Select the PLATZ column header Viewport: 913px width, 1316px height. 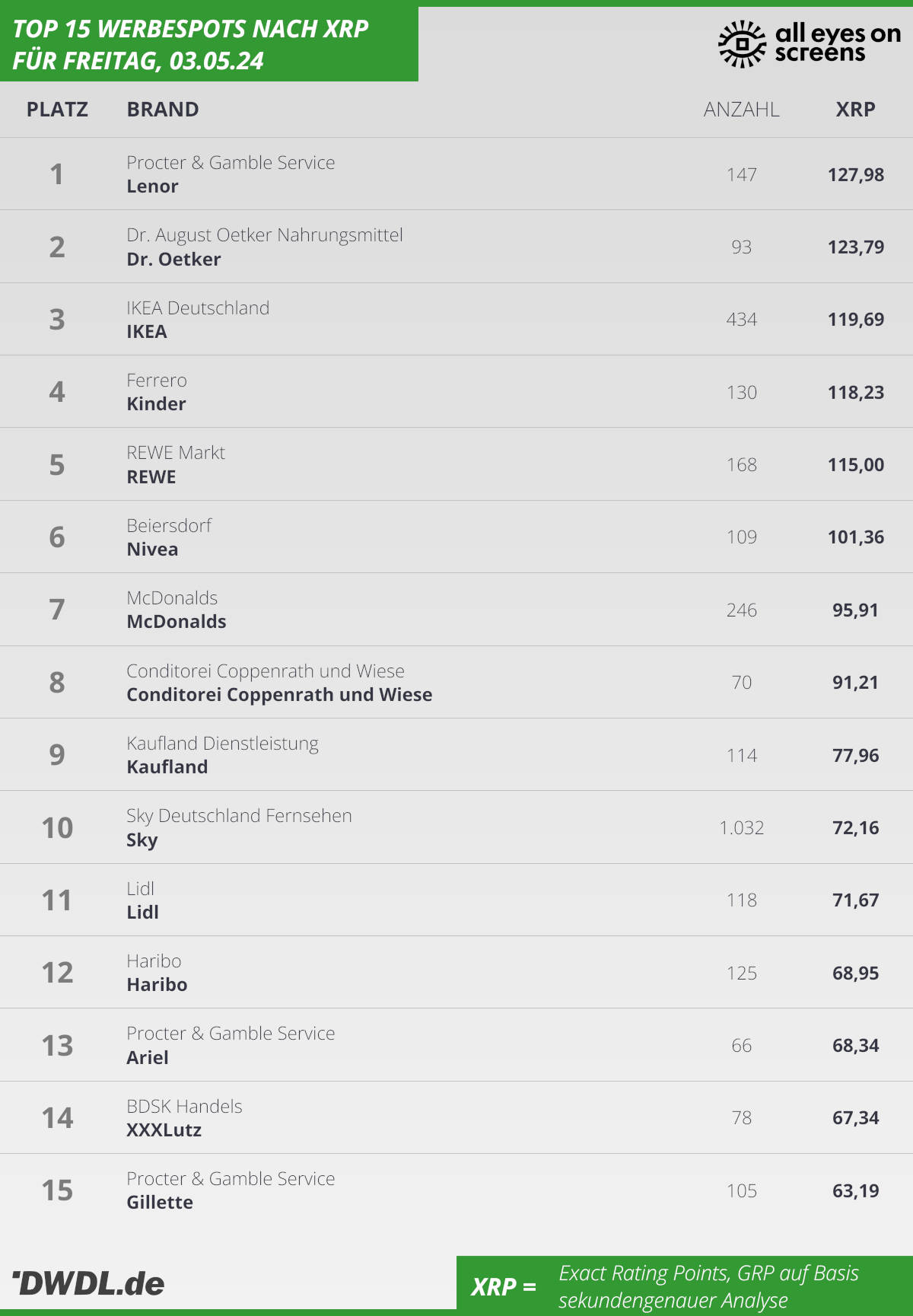57,110
